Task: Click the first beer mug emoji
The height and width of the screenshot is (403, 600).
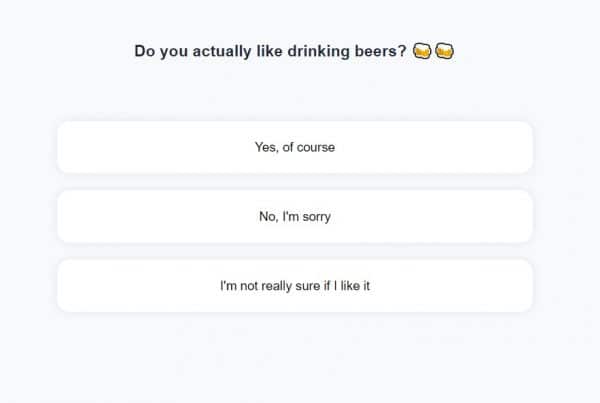Action: tap(422, 50)
